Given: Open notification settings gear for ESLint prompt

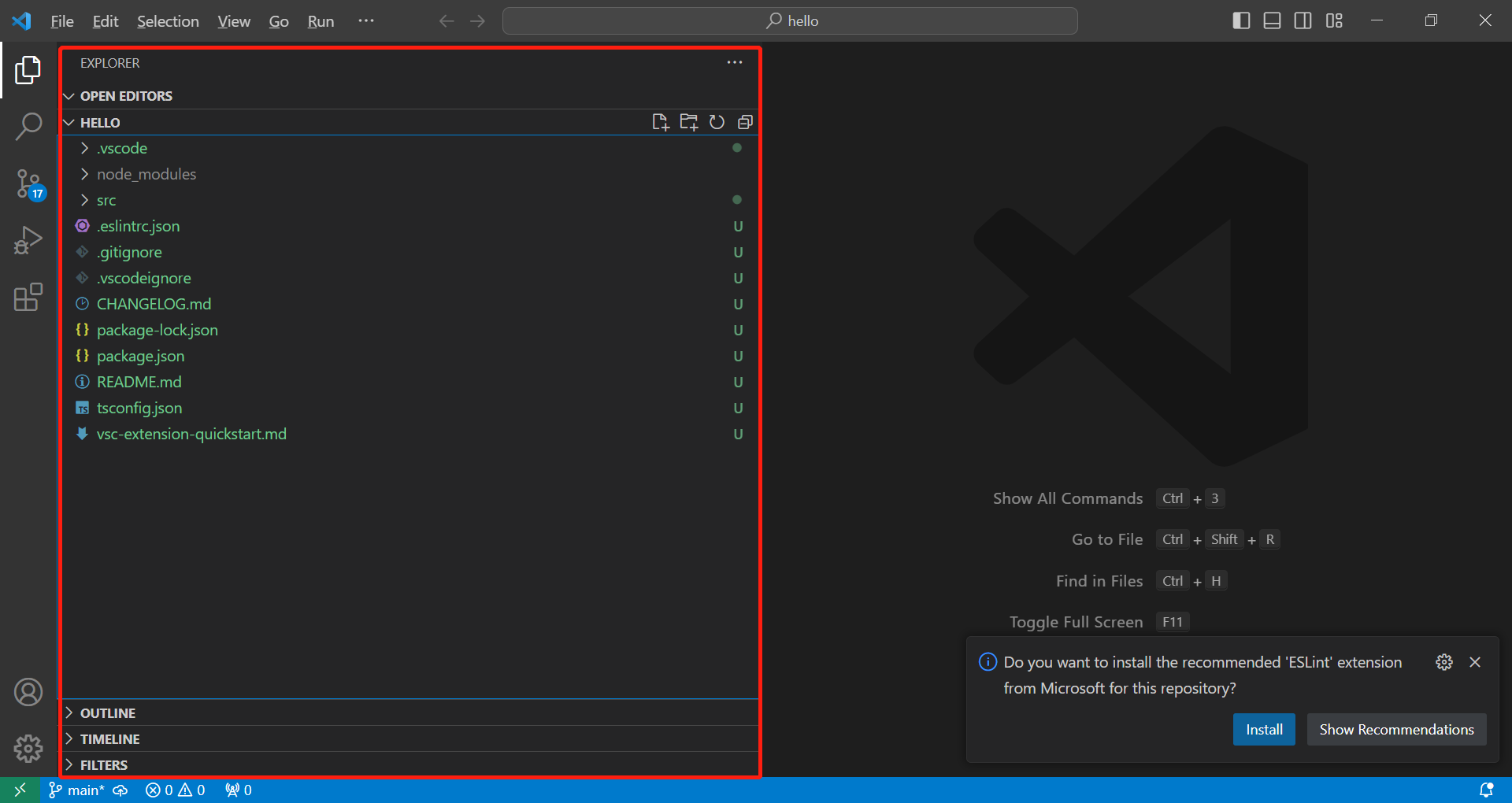Looking at the screenshot, I should tap(1444, 662).
